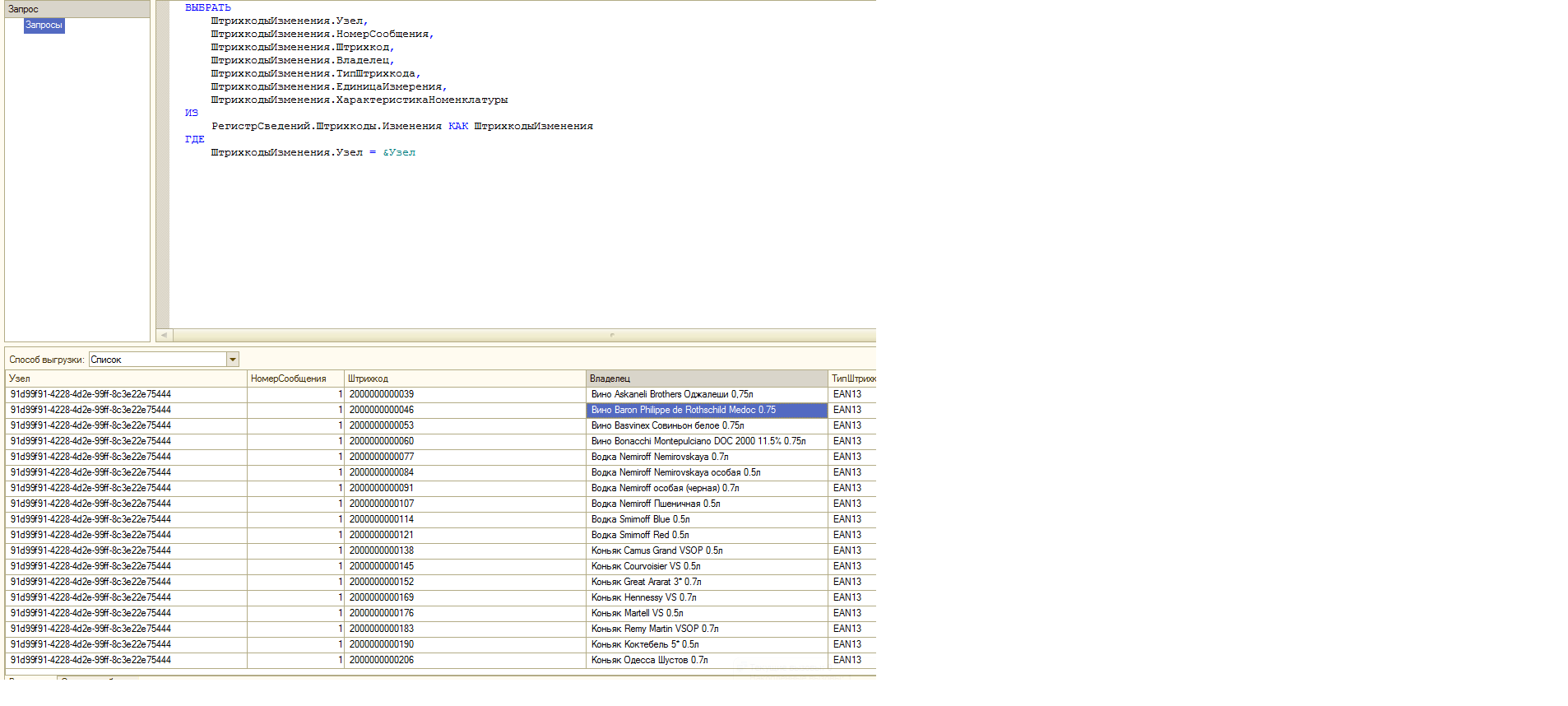Click the Запрос panel header
This screenshot has width=1568, height=706.
(77, 9)
